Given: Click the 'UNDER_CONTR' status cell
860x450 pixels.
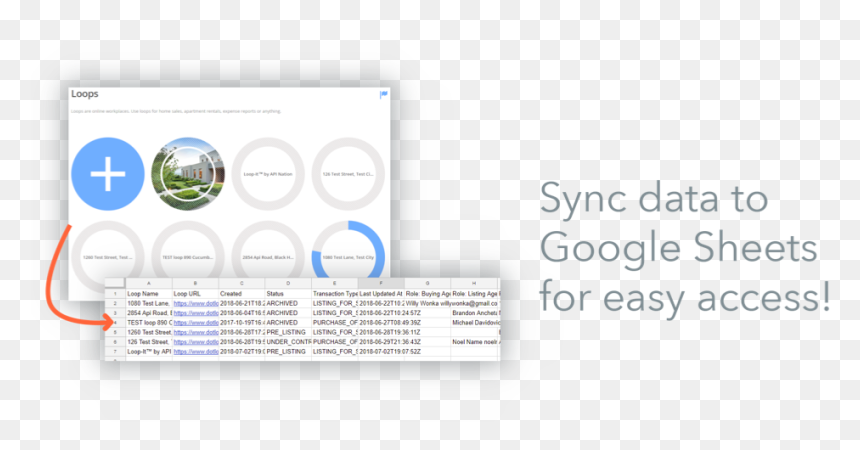Looking at the screenshot, I should coord(288,342).
